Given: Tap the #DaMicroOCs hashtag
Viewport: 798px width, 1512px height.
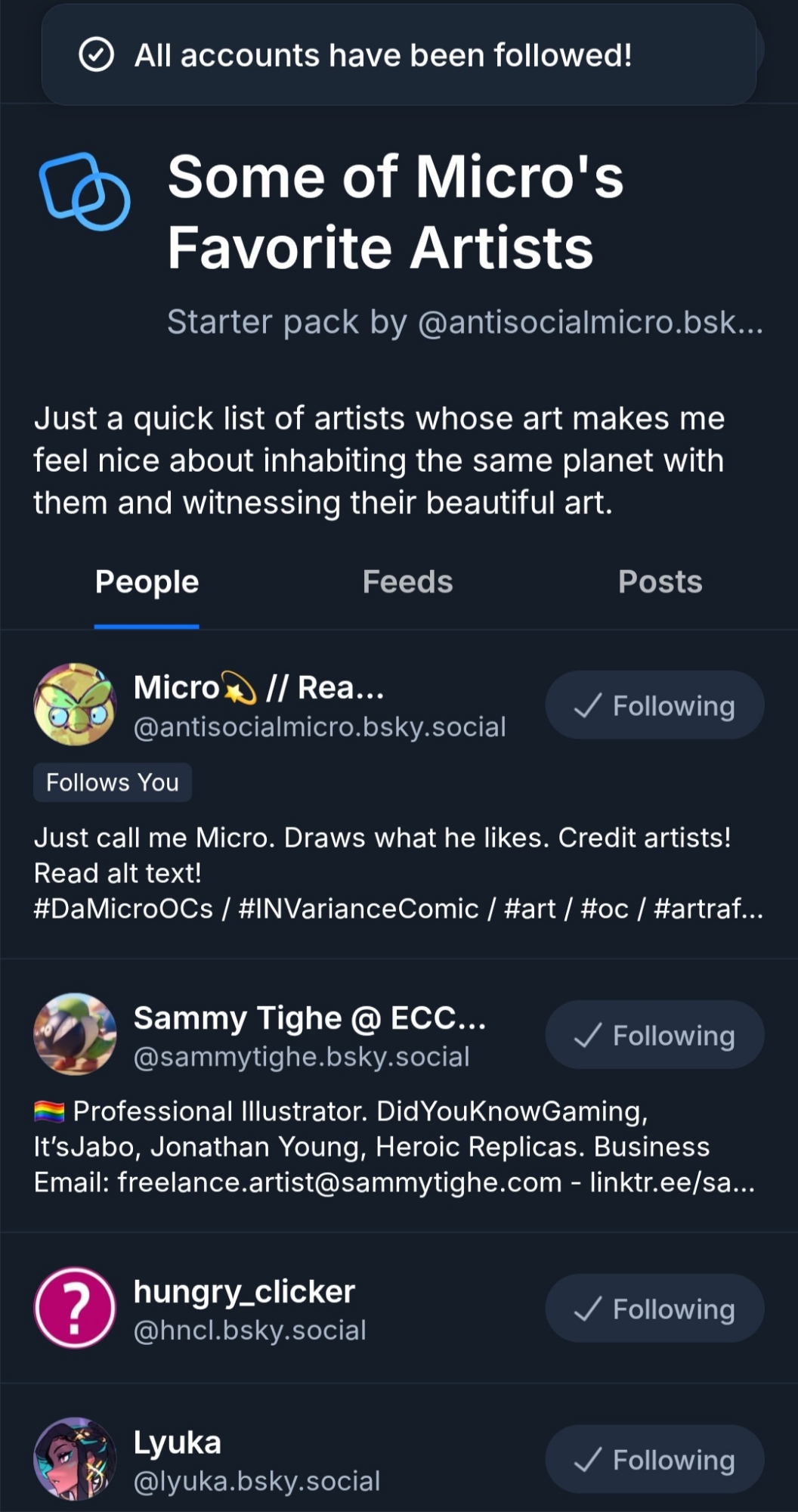Looking at the screenshot, I should point(123,909).
